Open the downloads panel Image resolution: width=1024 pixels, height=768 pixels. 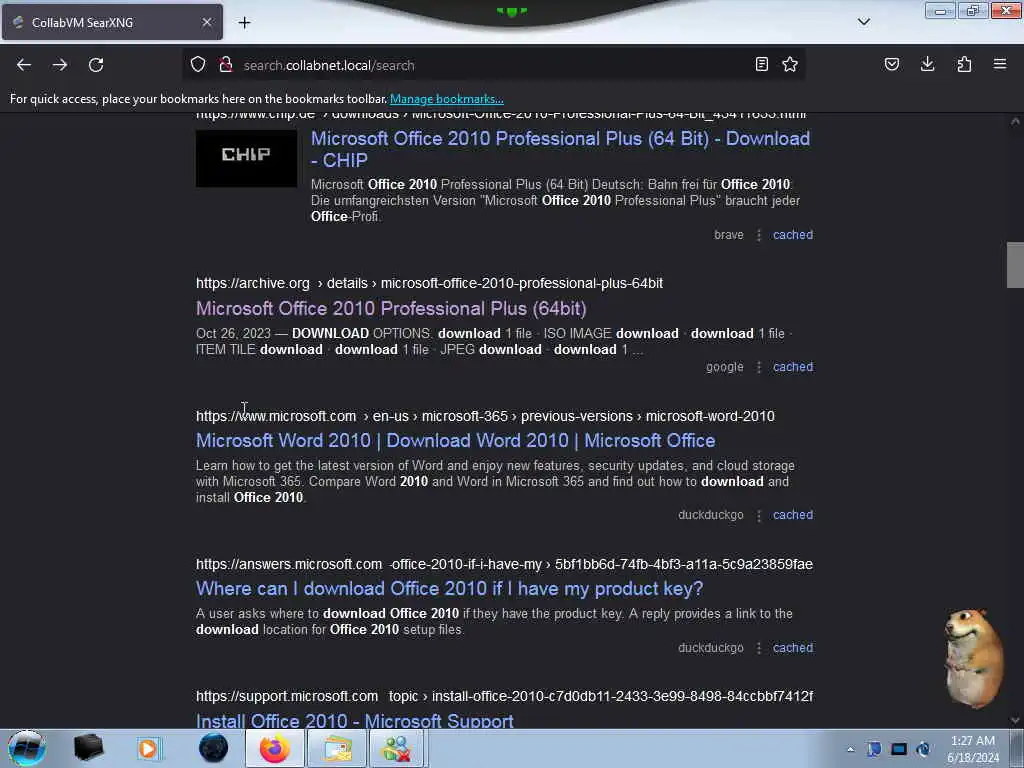click(x=927, y=64)
